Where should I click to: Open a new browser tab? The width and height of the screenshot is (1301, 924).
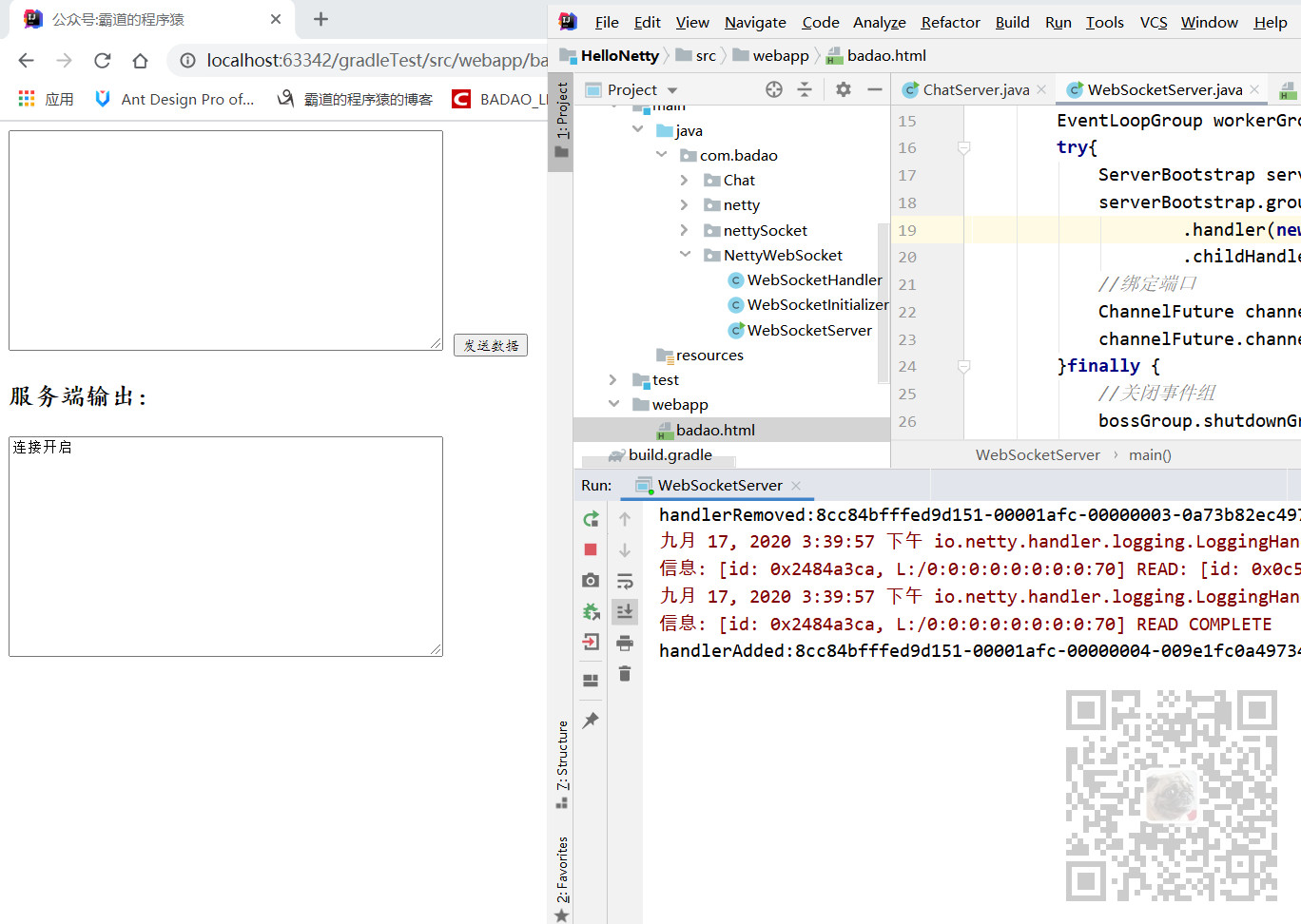click(320, 19)
